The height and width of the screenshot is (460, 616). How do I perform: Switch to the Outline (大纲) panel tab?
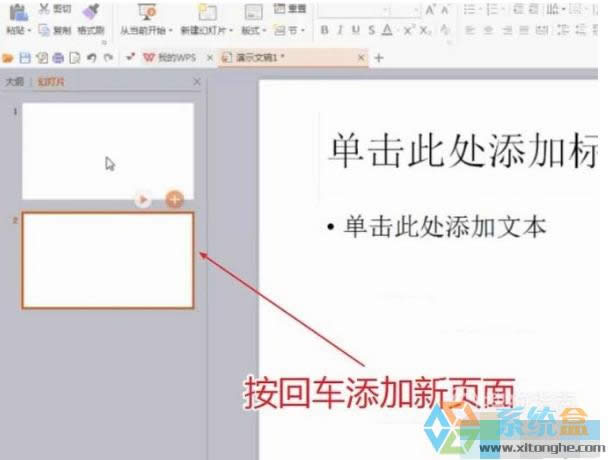click(x=14, y=81)
